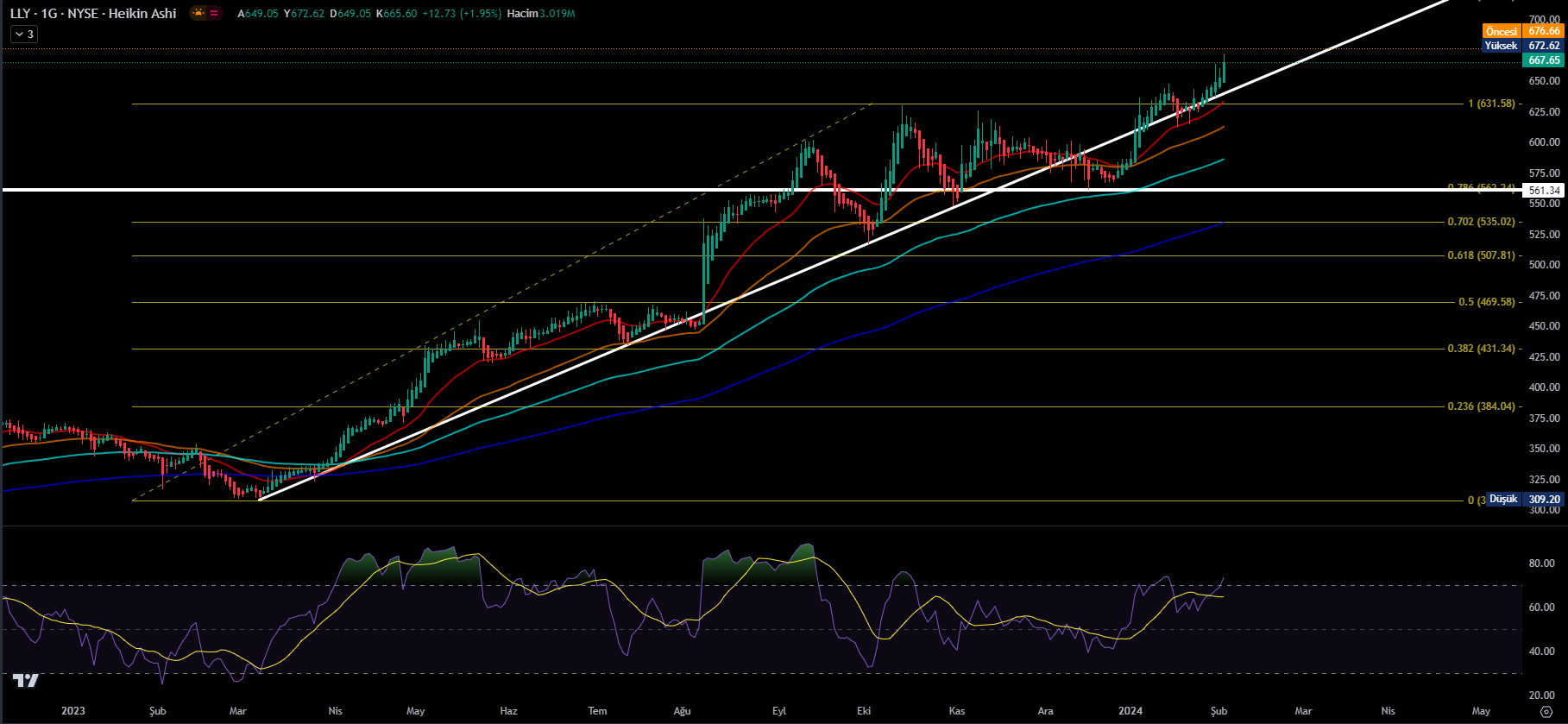Viewport: 1568px width, 724px height.
Task: Select Fibonacci level 0.5 (469.58) label
Action: point(1487,302)
